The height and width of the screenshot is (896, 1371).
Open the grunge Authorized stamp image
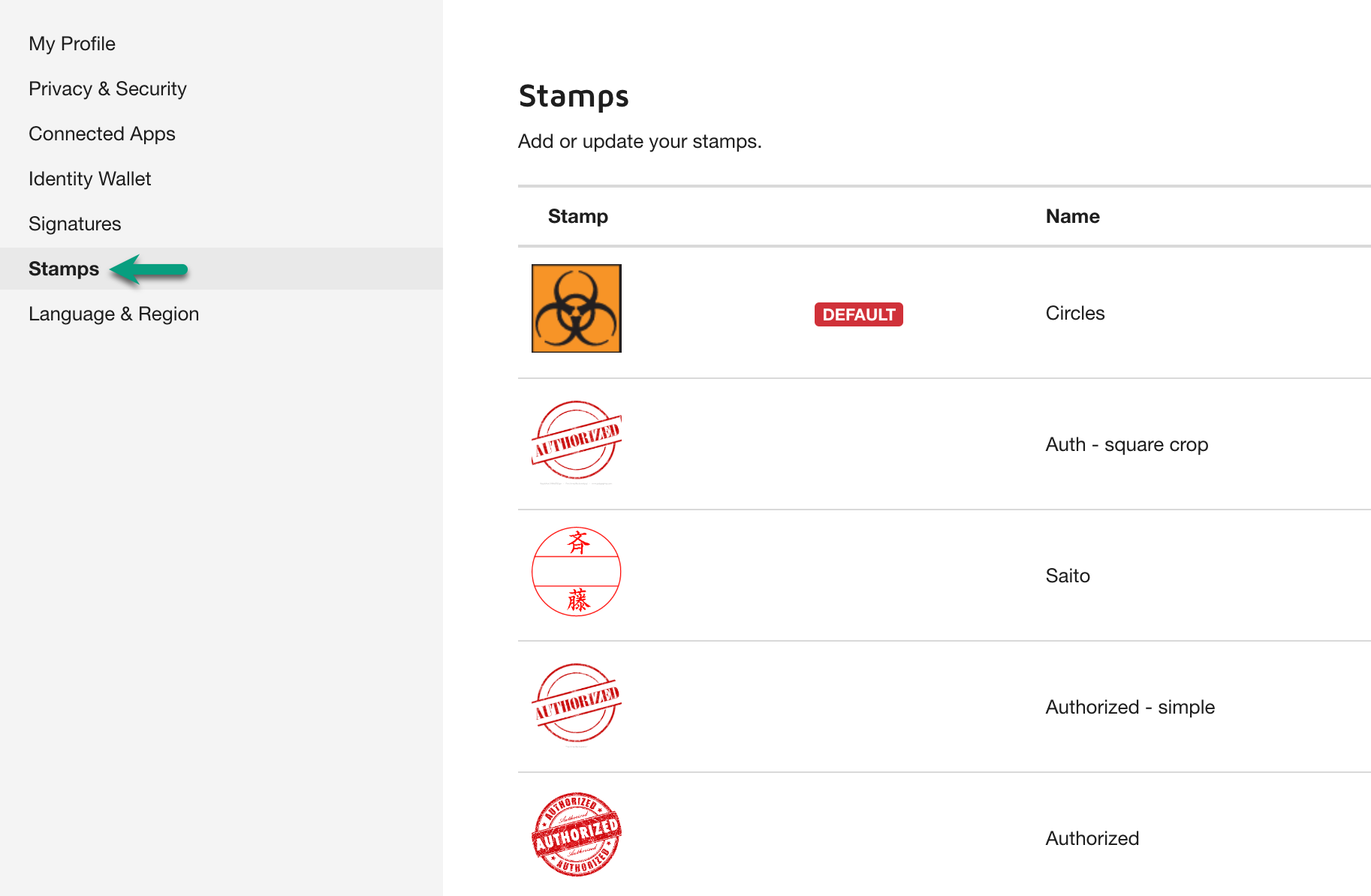point(576,835)
